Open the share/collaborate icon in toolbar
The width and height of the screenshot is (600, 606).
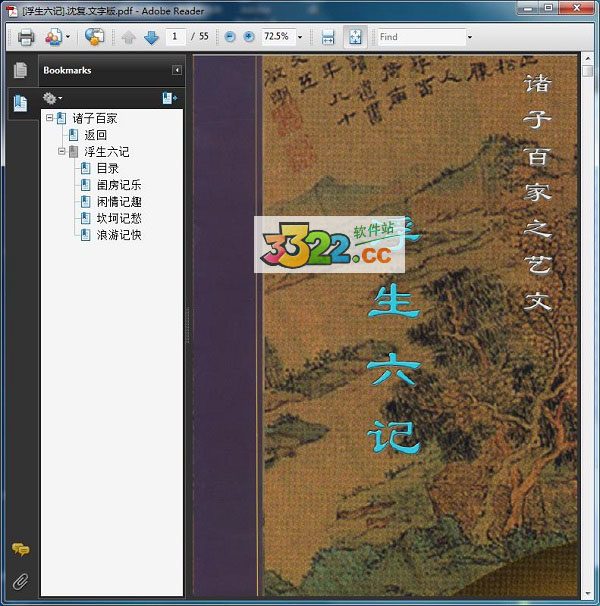tap(54, 37)
